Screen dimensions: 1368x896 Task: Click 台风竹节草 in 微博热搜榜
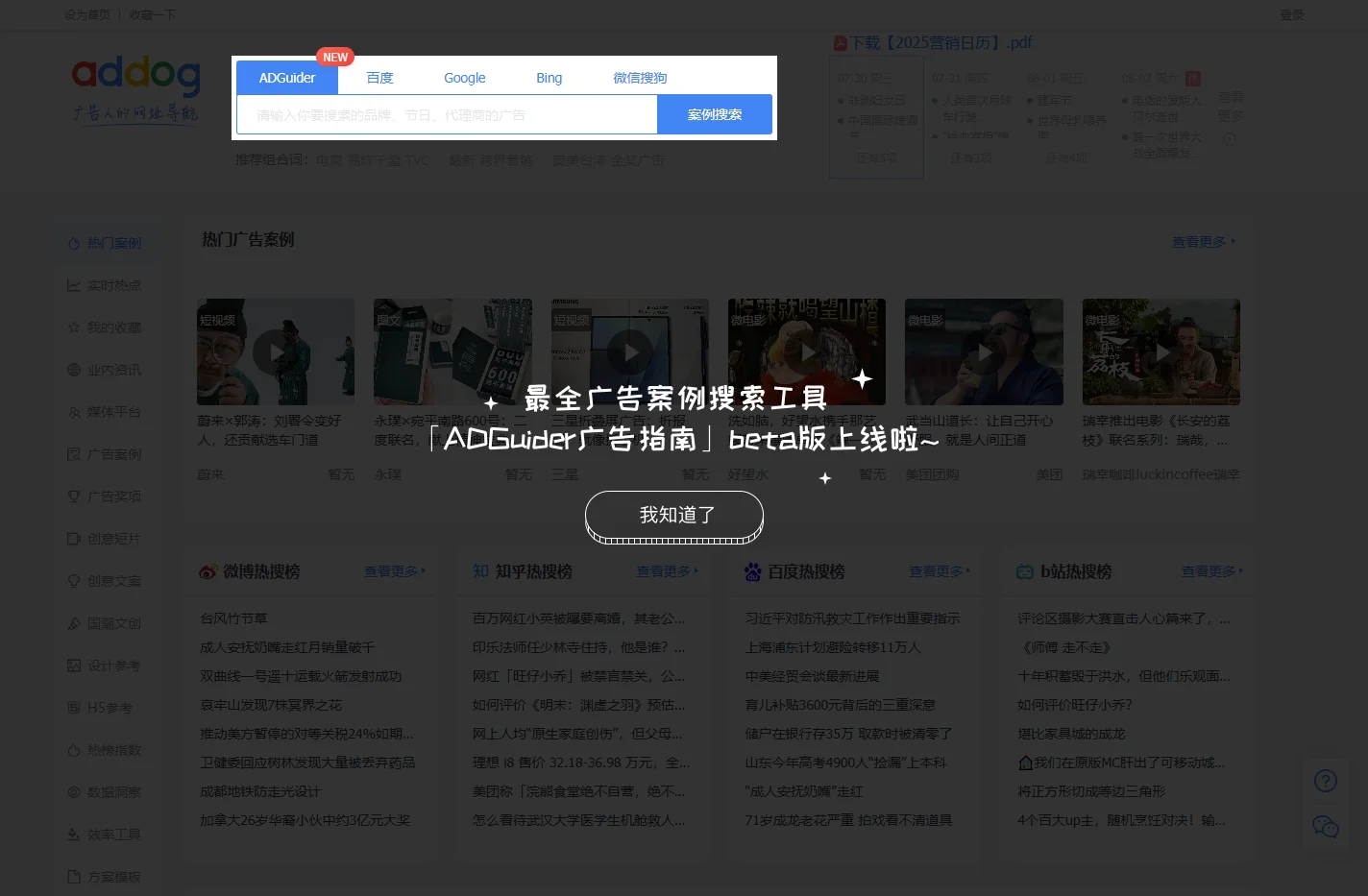click(233, 618)
